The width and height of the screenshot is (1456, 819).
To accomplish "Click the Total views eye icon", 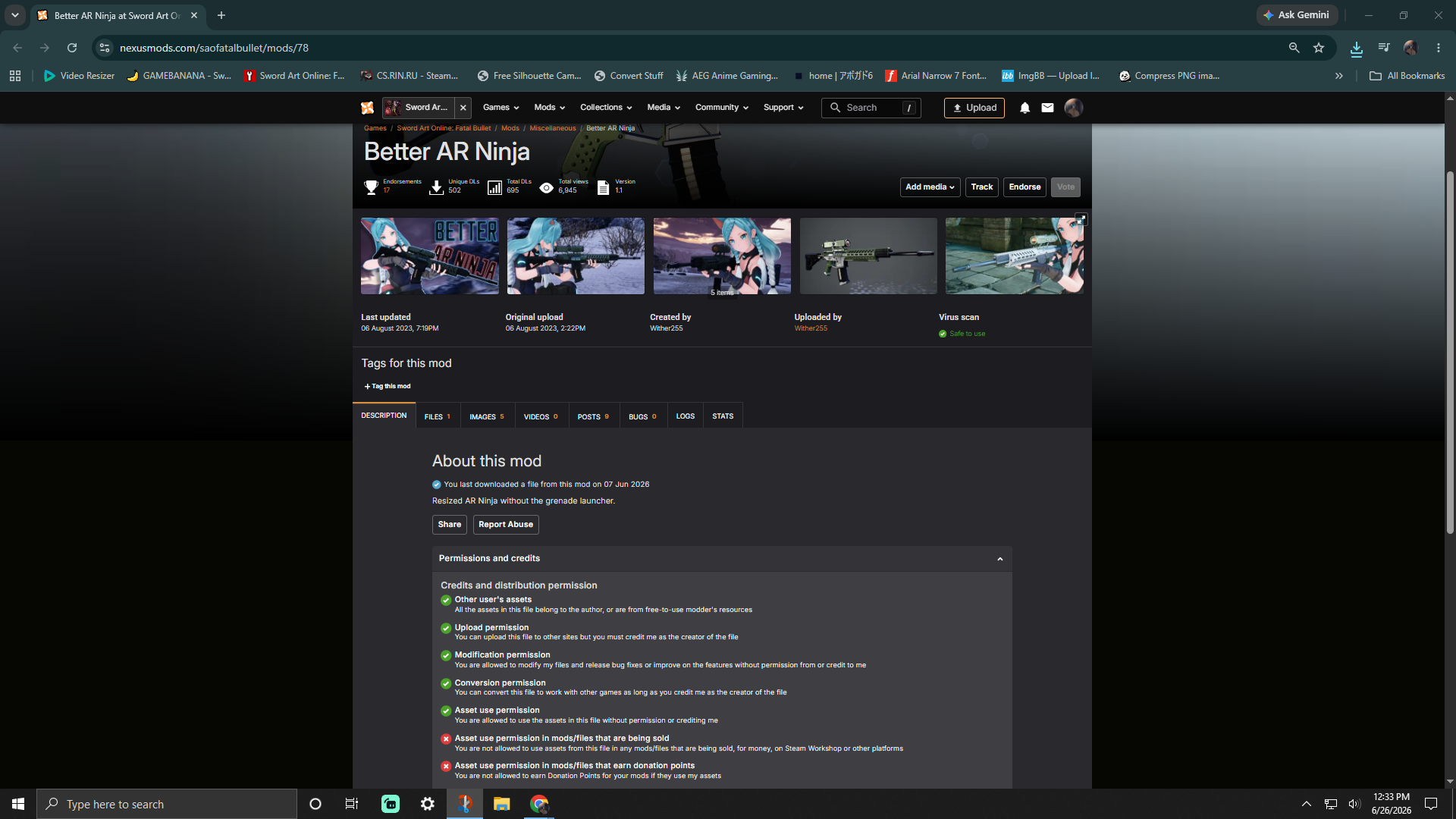I will point(546,187).
